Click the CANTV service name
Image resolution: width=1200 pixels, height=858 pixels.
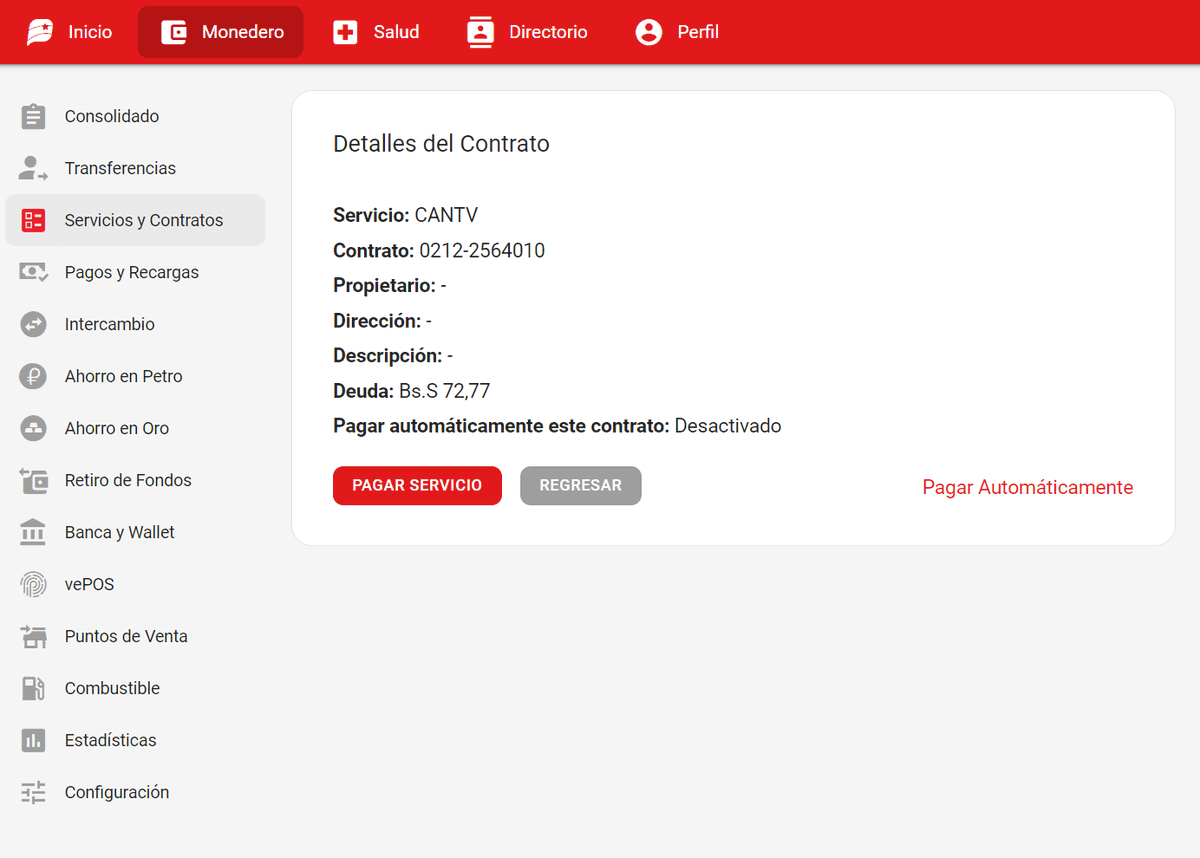tap(446, 215)
